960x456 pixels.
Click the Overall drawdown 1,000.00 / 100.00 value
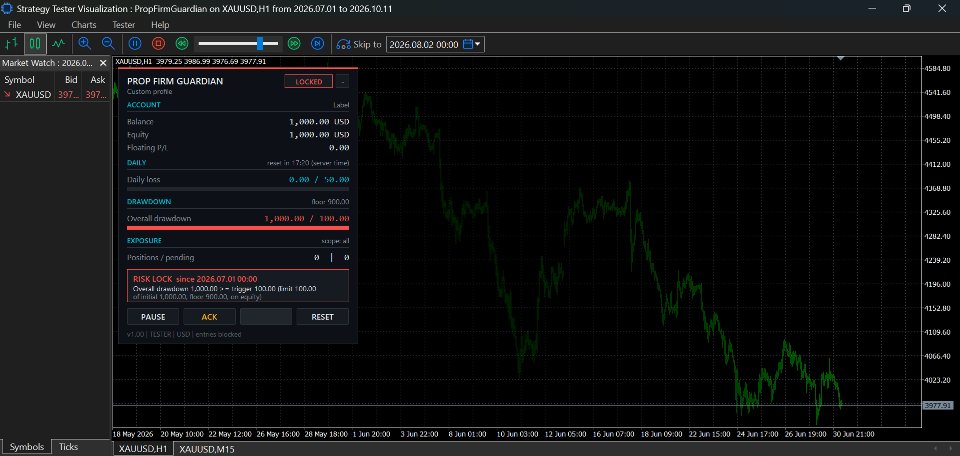click(307, 219)
